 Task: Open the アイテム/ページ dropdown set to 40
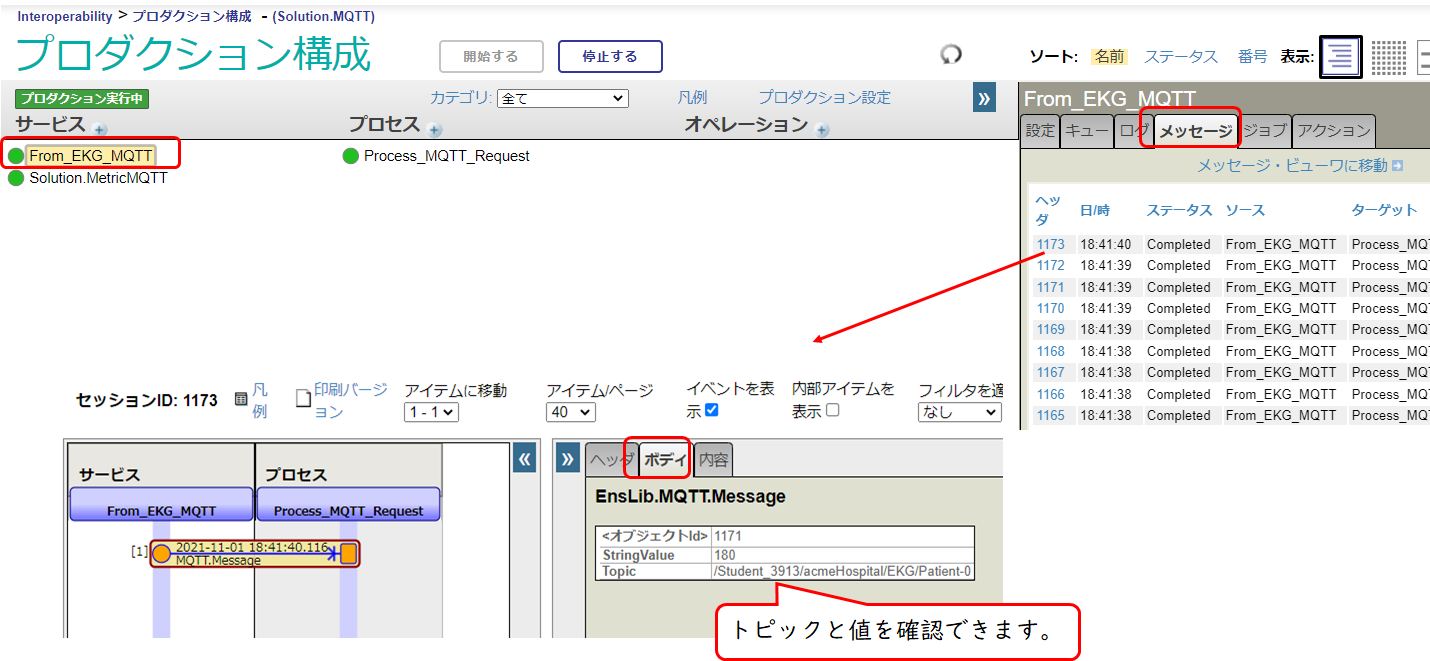coord(571,412)
